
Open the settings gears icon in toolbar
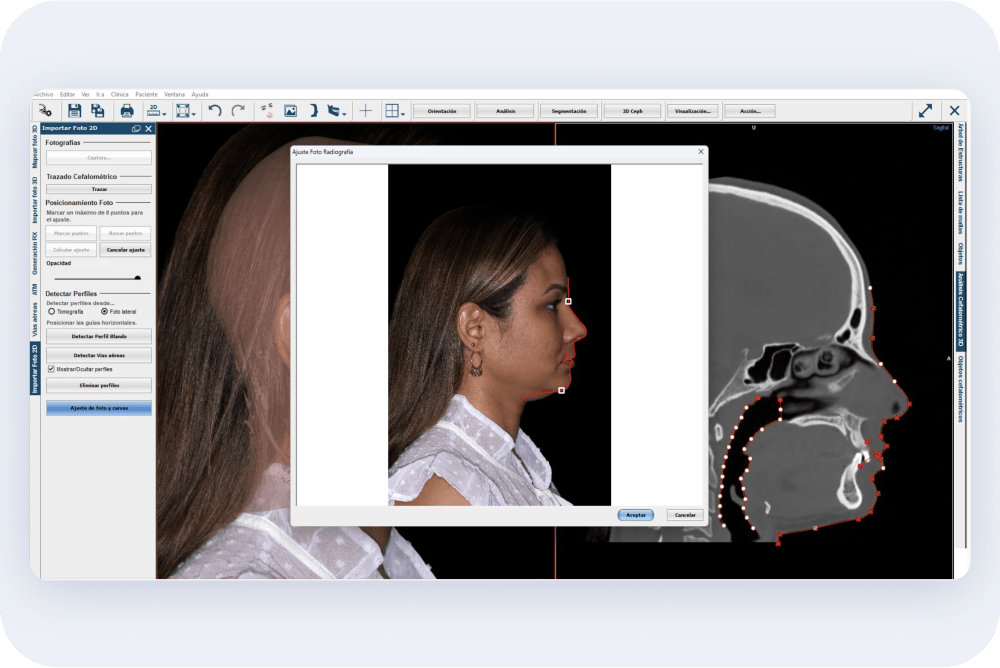[45, 111]
